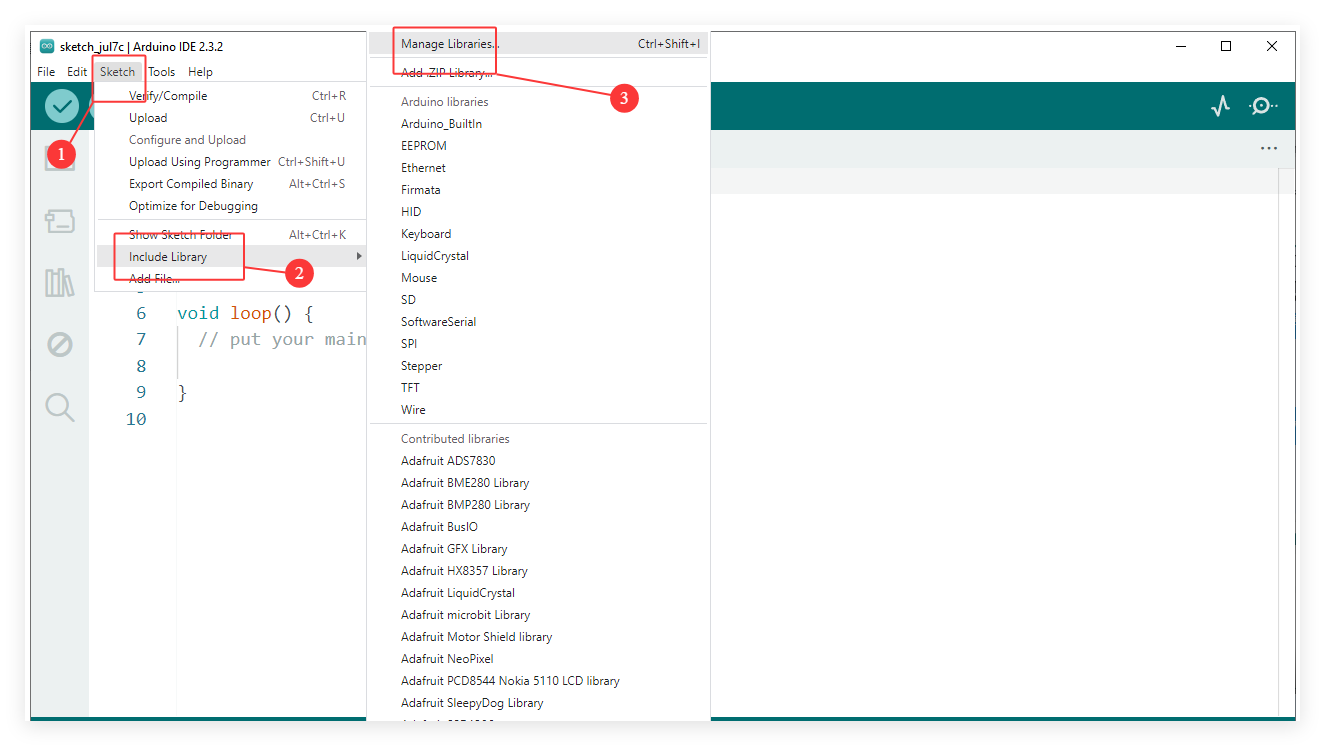Close the Arduino IDE window
Image resolution: width=1325 pixels, height=746 pixels.
tap(1272, 46)
